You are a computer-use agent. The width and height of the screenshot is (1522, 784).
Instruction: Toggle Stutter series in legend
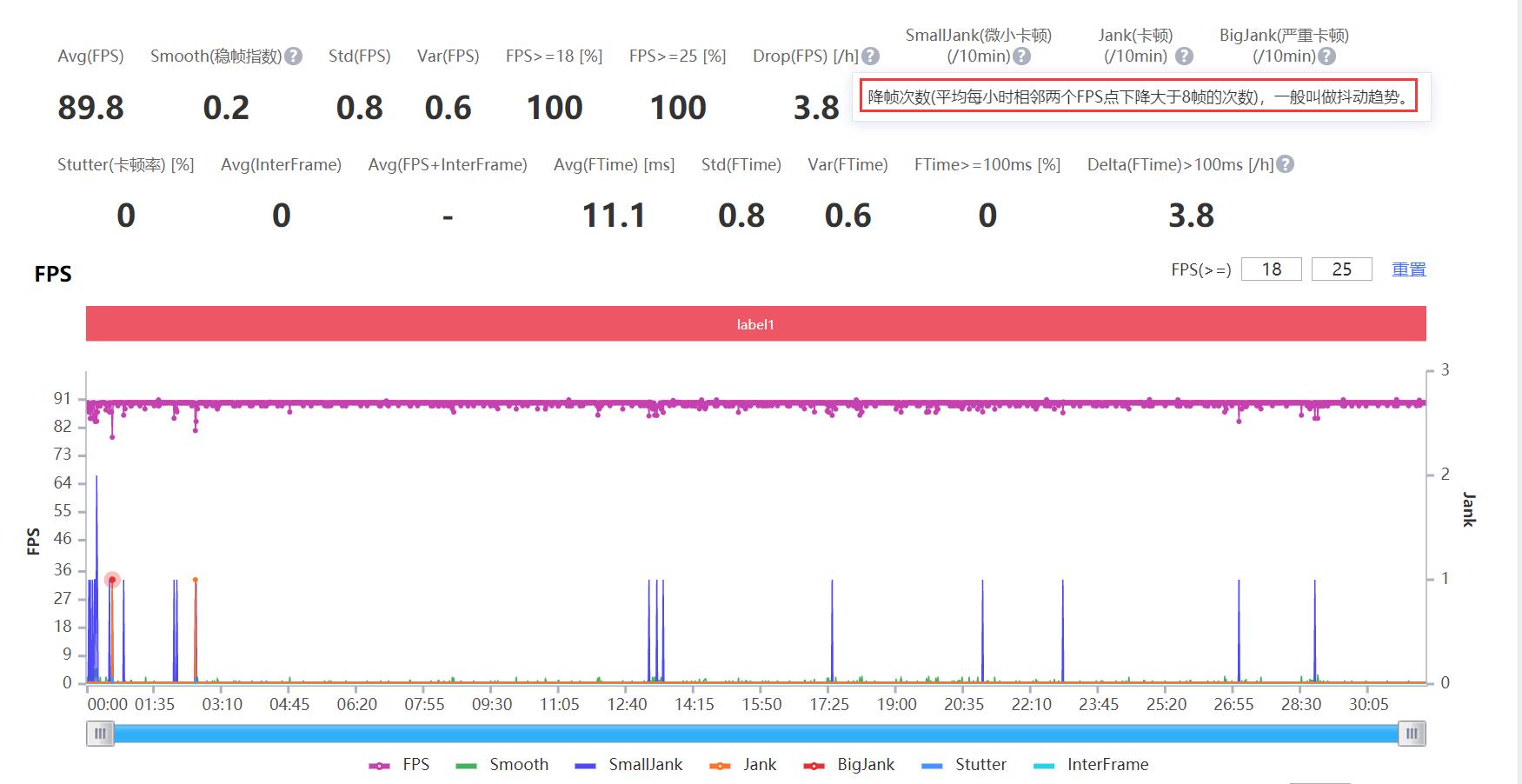pos(964,765)
